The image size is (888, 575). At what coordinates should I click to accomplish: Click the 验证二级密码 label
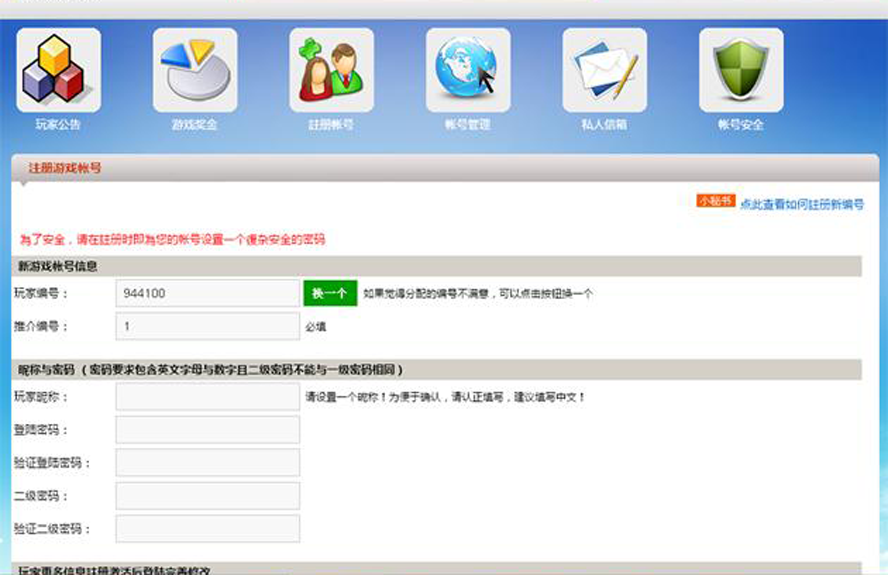[53, 529]
